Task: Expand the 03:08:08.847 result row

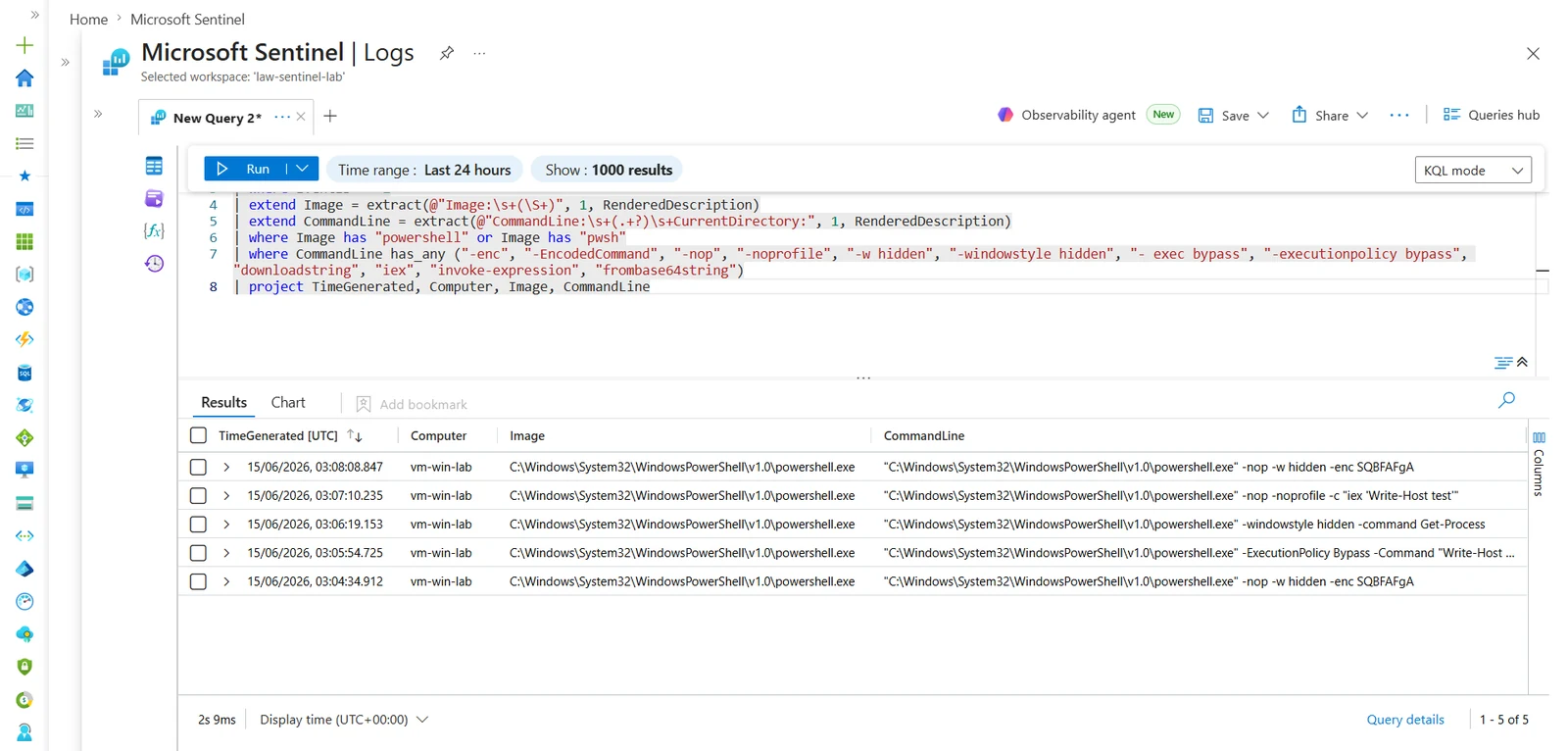Action: click(x=226, y=467)
